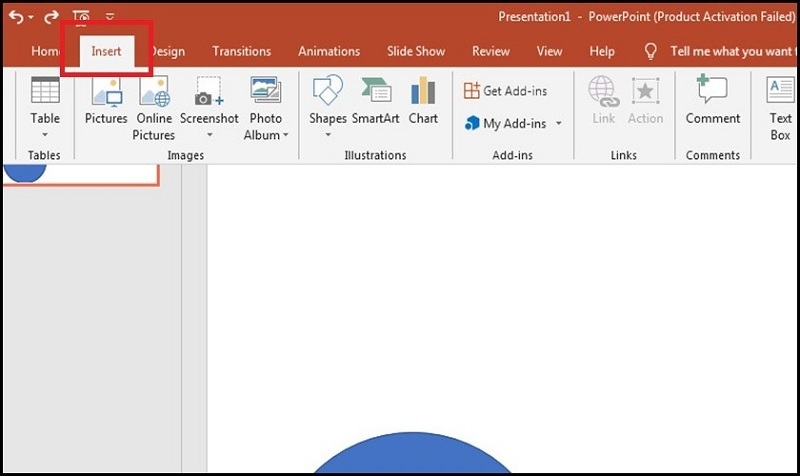Open the Shapes gallery dropdown

pos(327,135)
